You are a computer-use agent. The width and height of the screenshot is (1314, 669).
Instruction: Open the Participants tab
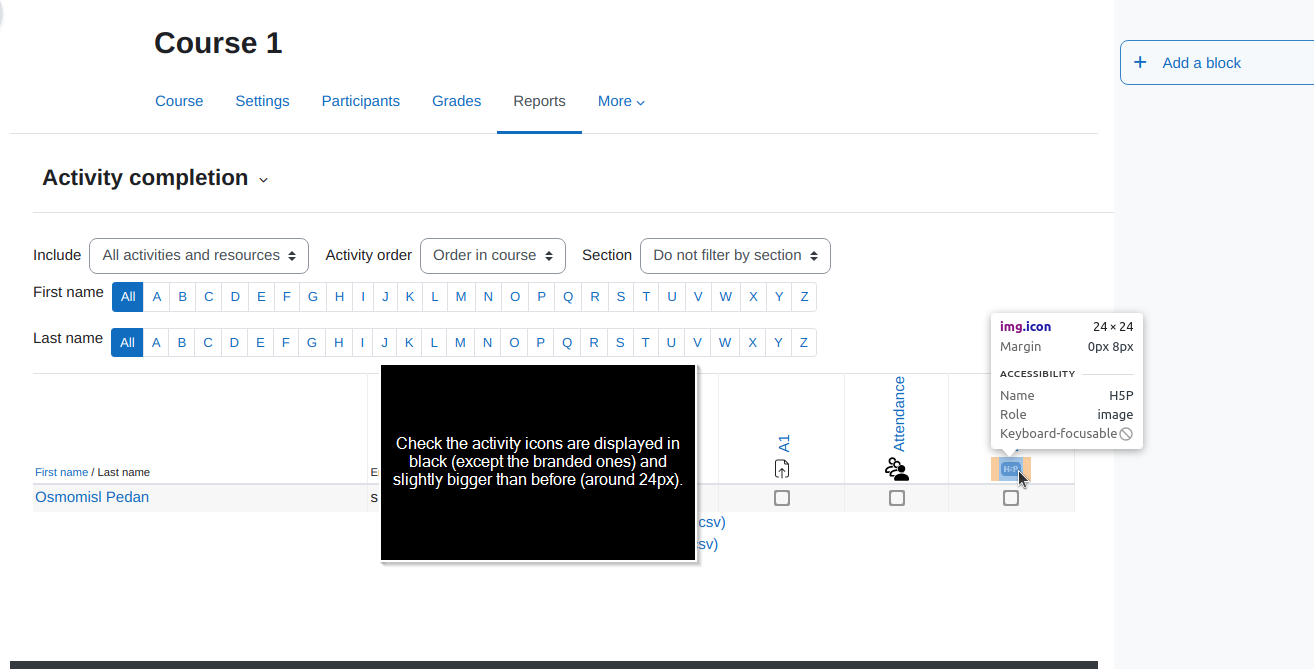361,101
